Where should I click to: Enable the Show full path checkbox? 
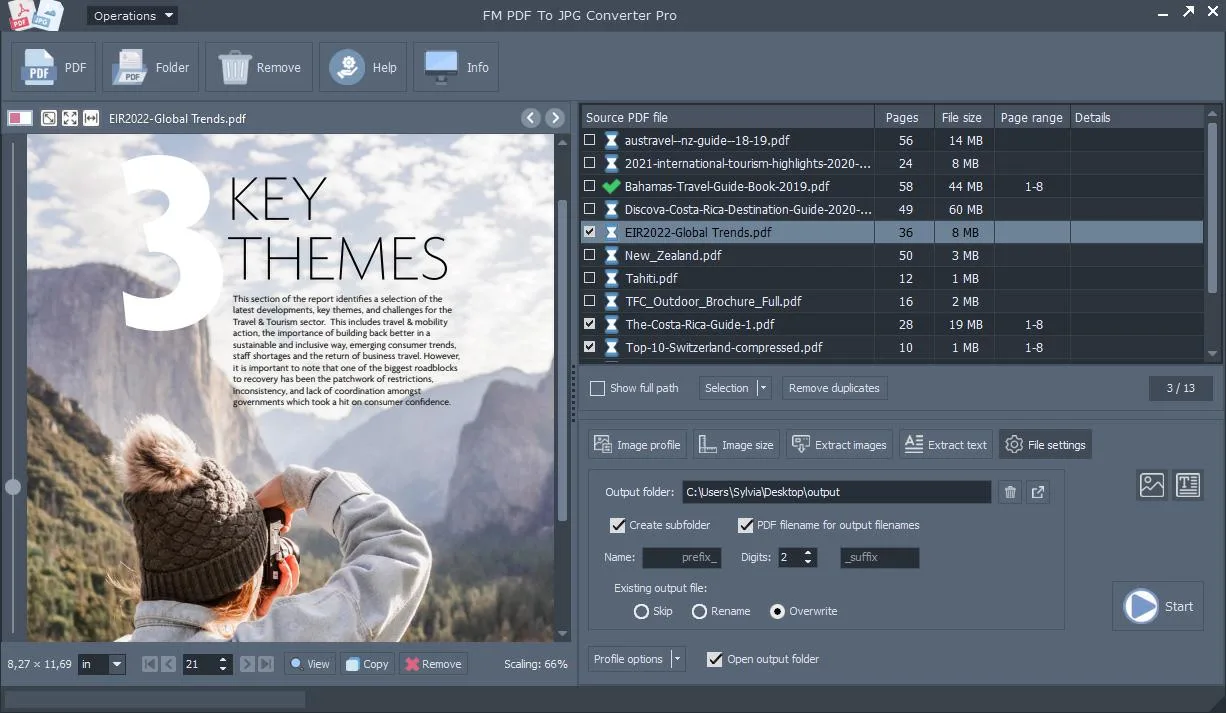pyautogui.click(x=598, y=388)
